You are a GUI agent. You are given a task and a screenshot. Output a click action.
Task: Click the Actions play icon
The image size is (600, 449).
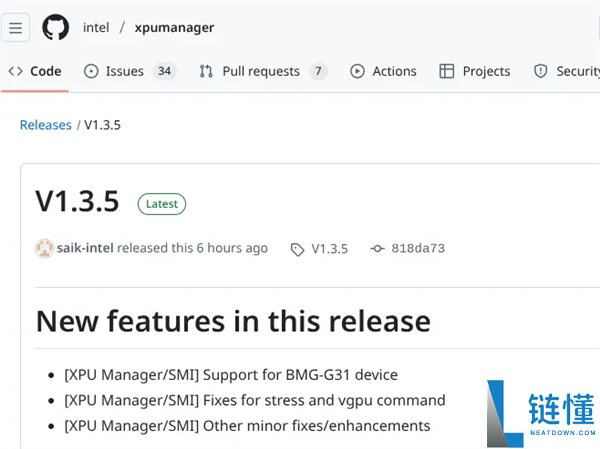(357, 71)
